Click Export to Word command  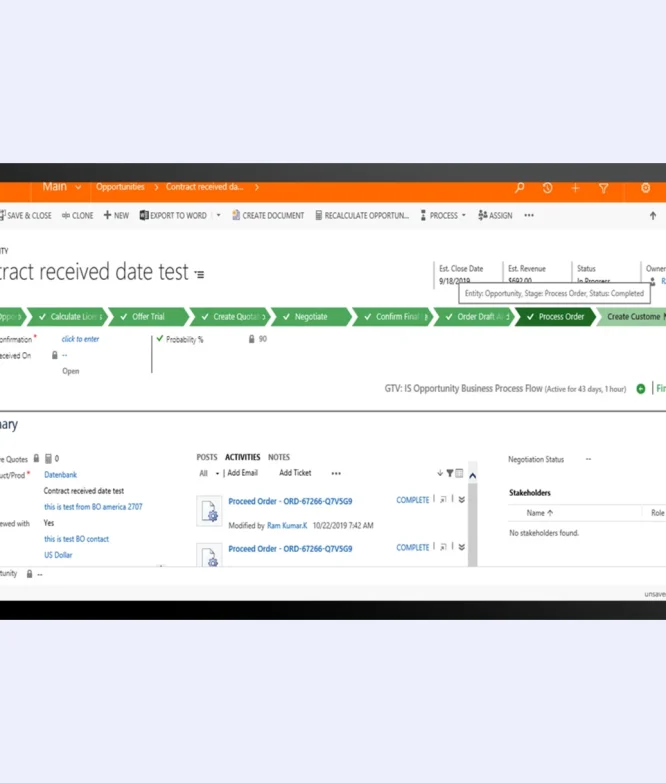click(x=173, y=215)
